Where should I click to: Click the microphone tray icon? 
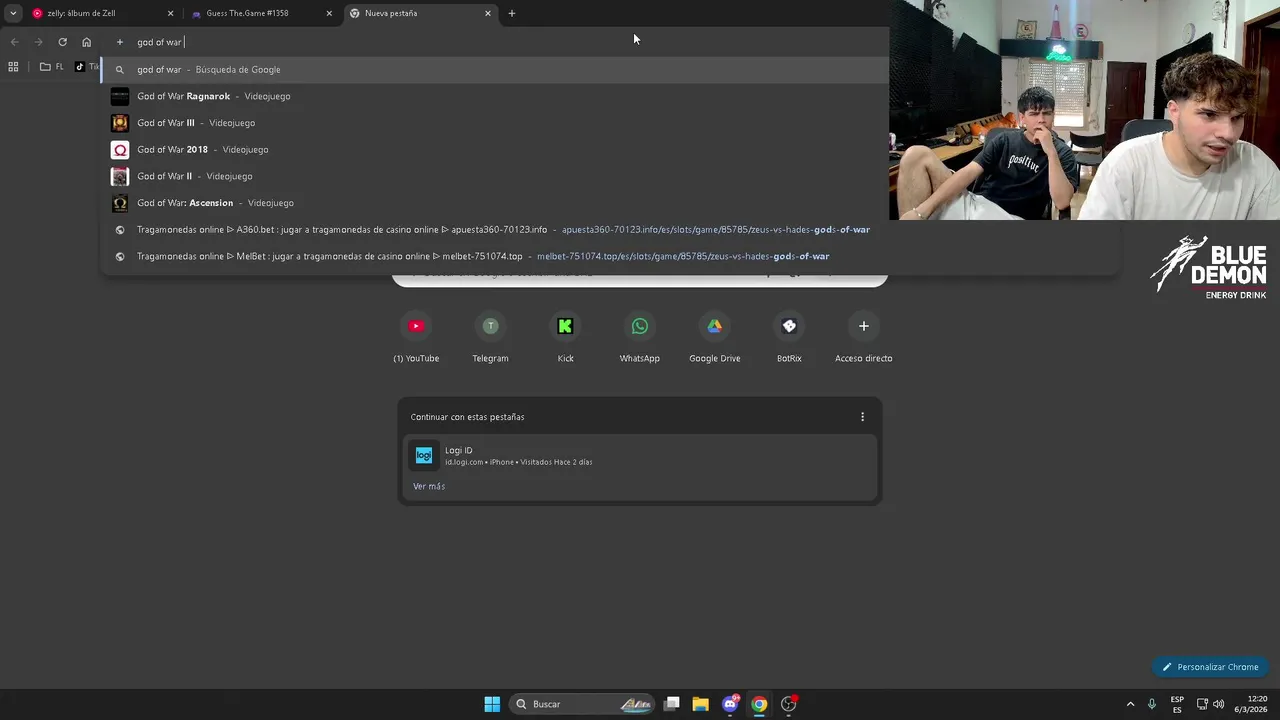tap(1152, 704)
